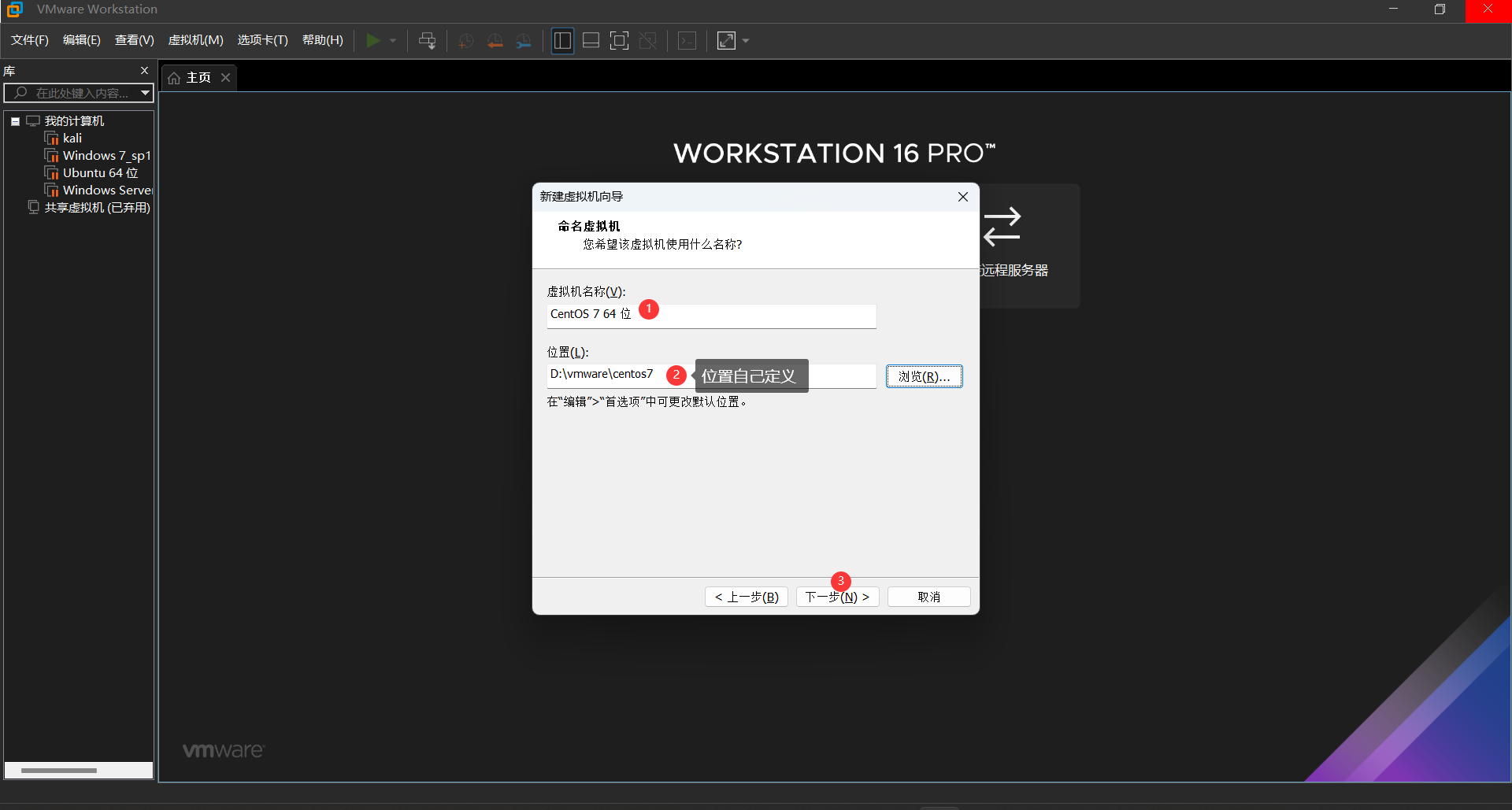Open the 帮助(H) menu
Viewport: 1512px width, 810px height.
click(x=323, y=40)
